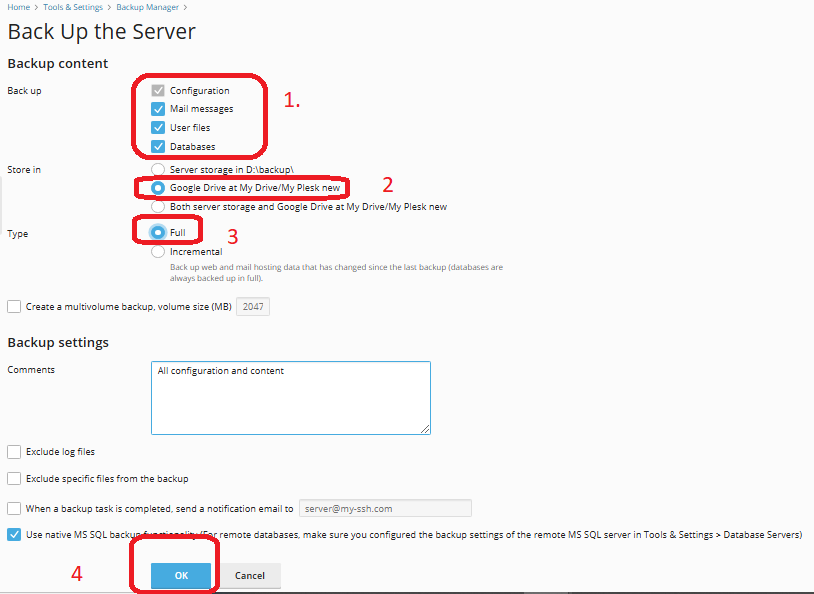Uncheck the User files checkbox
This screenshot has height=594, width=814.
[x=158, y=128]
